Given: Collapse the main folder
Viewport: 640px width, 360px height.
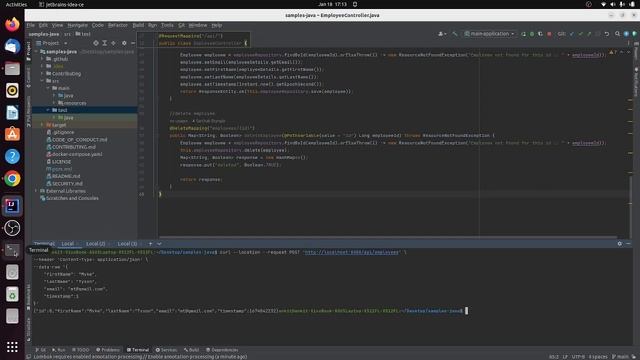Looking at the screenshot, I should pyautogui.click(x=48, y=88).
